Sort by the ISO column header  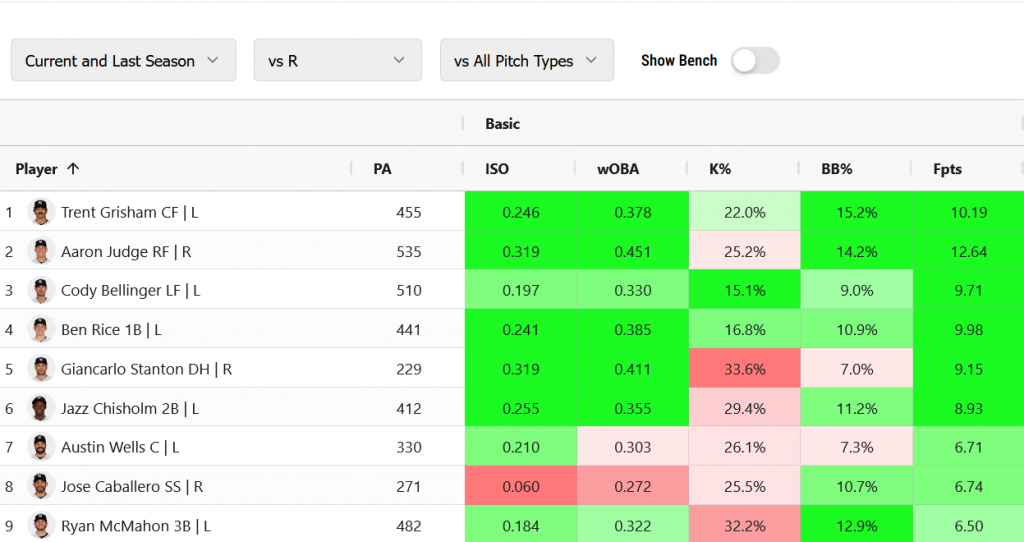click(497, 169)
